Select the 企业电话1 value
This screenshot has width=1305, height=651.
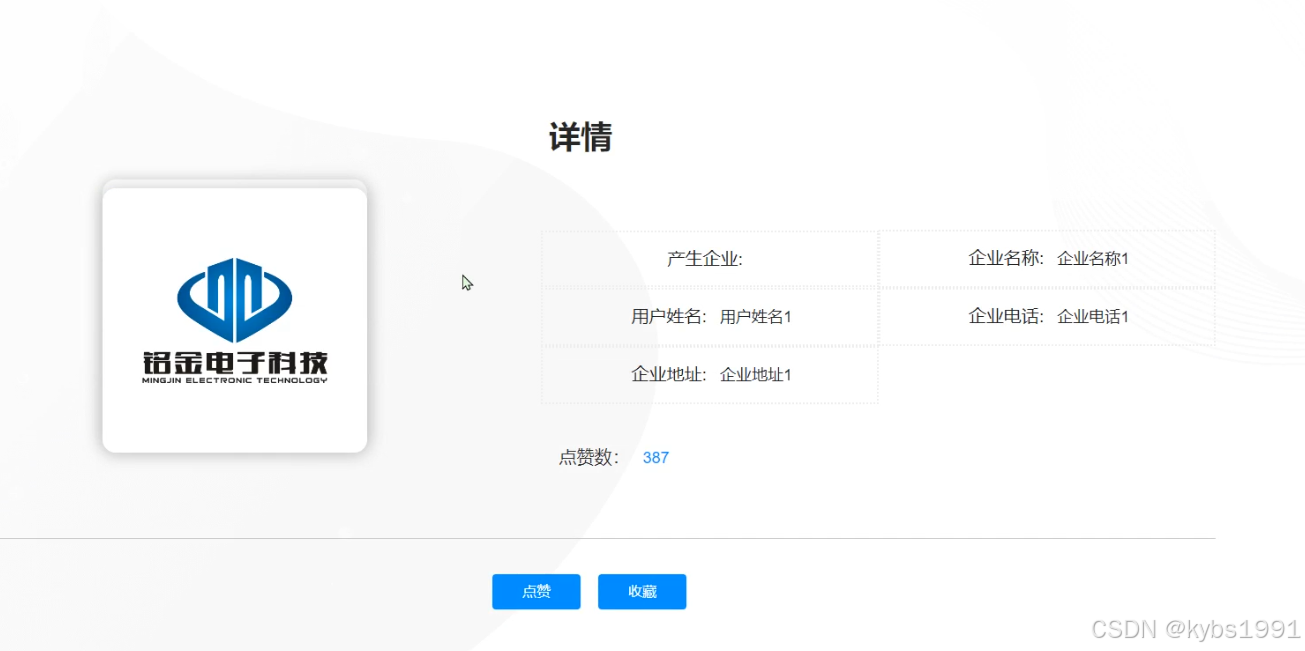1093,317
